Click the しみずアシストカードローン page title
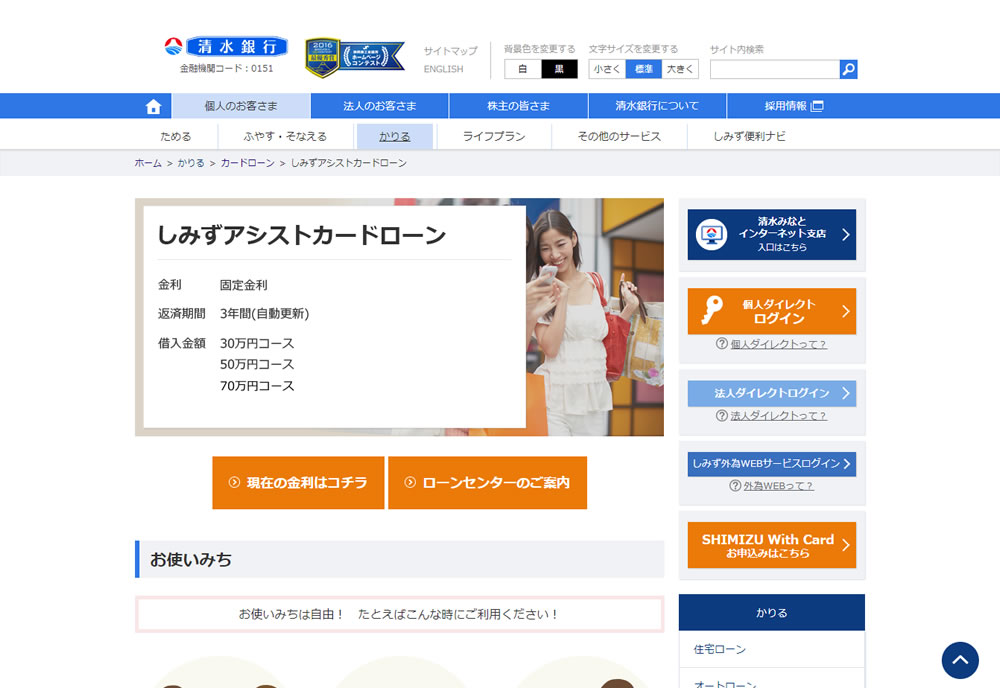This screenshot has height=688, width=1000. (x=302, y=235)
